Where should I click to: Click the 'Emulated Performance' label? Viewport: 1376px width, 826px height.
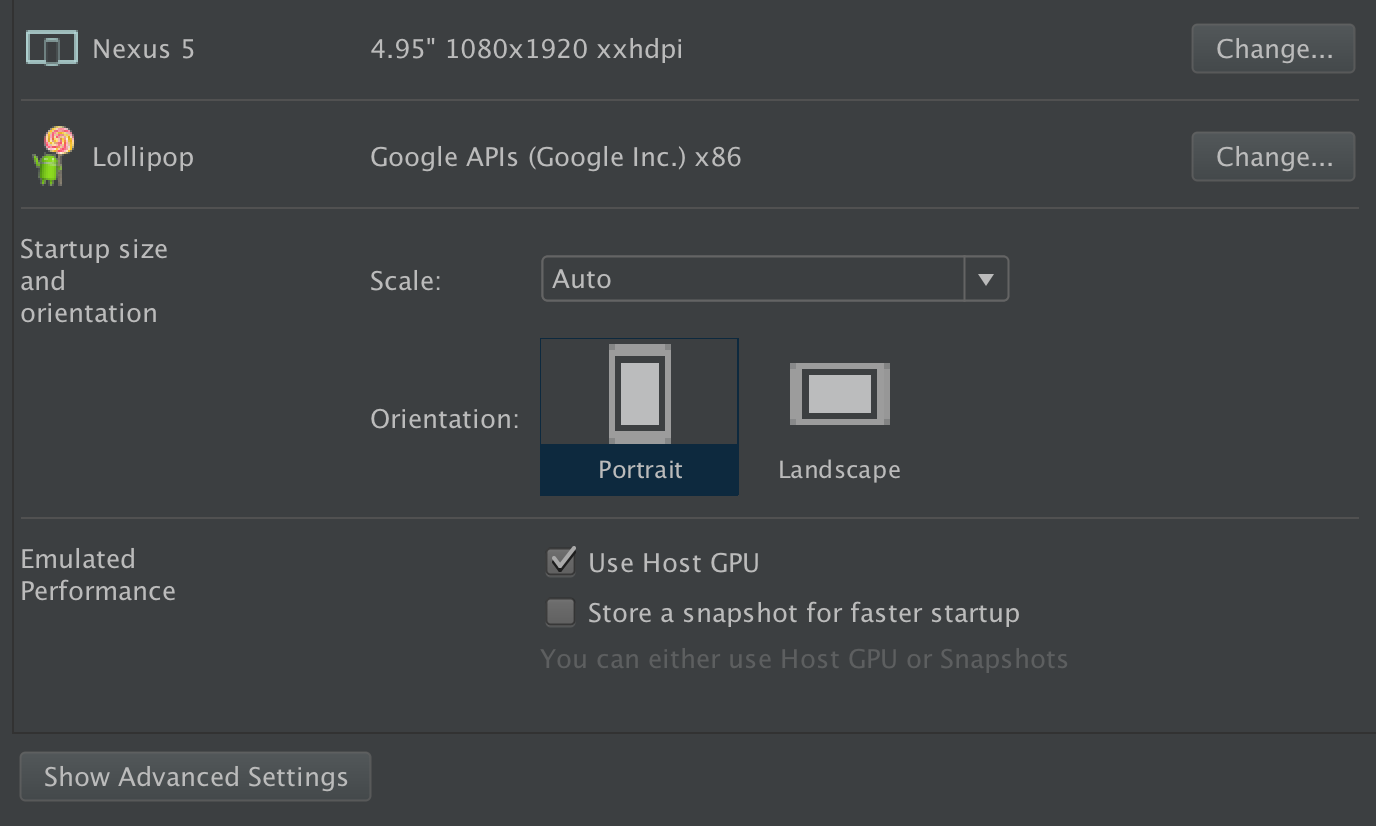coord(98,575)
